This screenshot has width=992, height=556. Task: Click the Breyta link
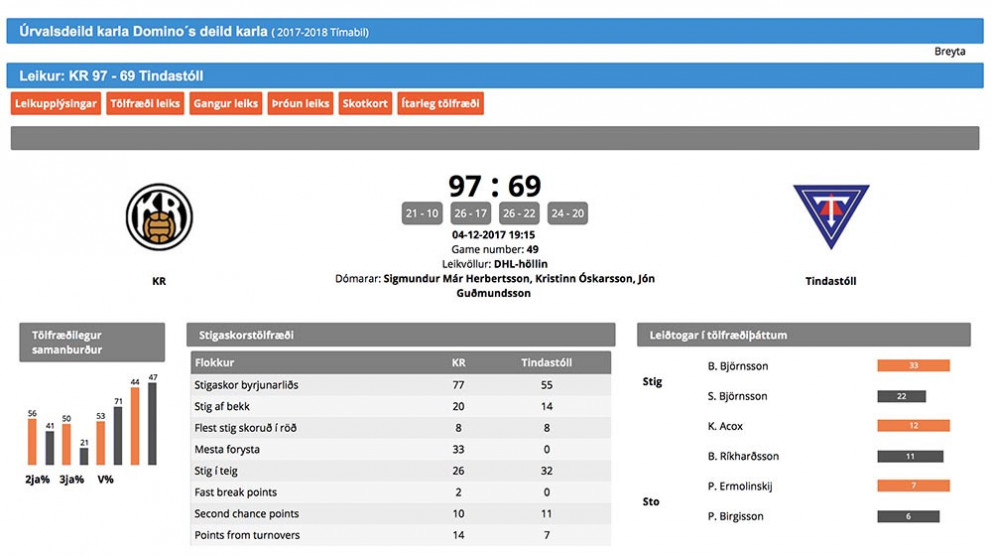click(950, 52)
